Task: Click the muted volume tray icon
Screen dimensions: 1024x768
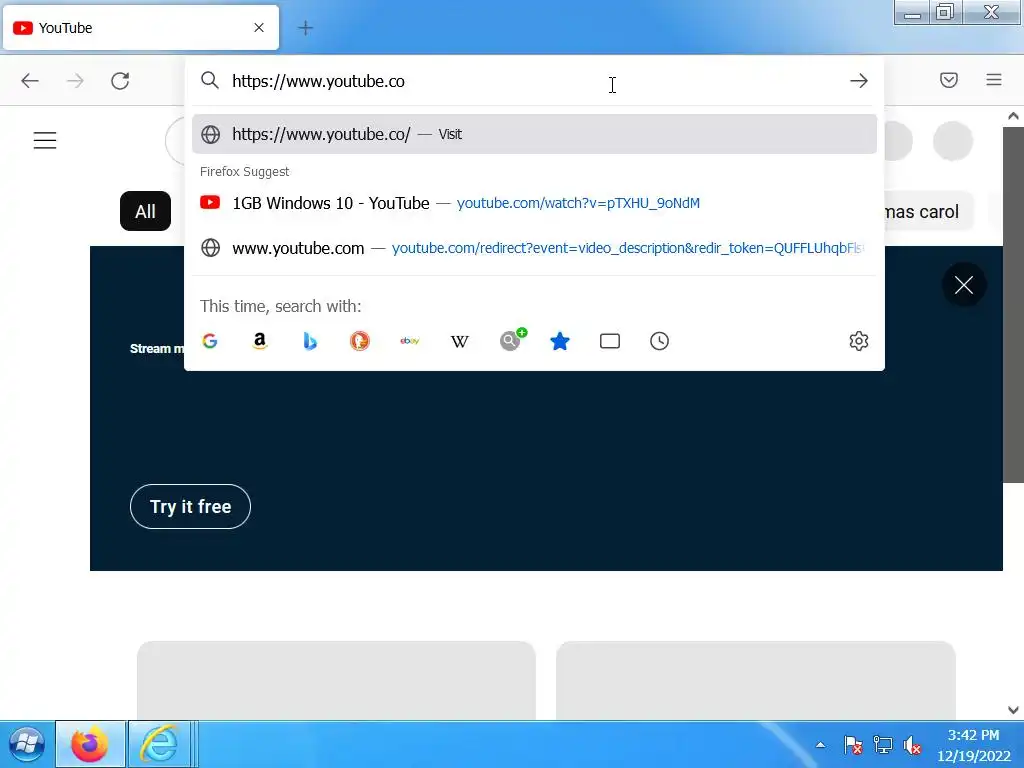Action: tap(912, 745)
